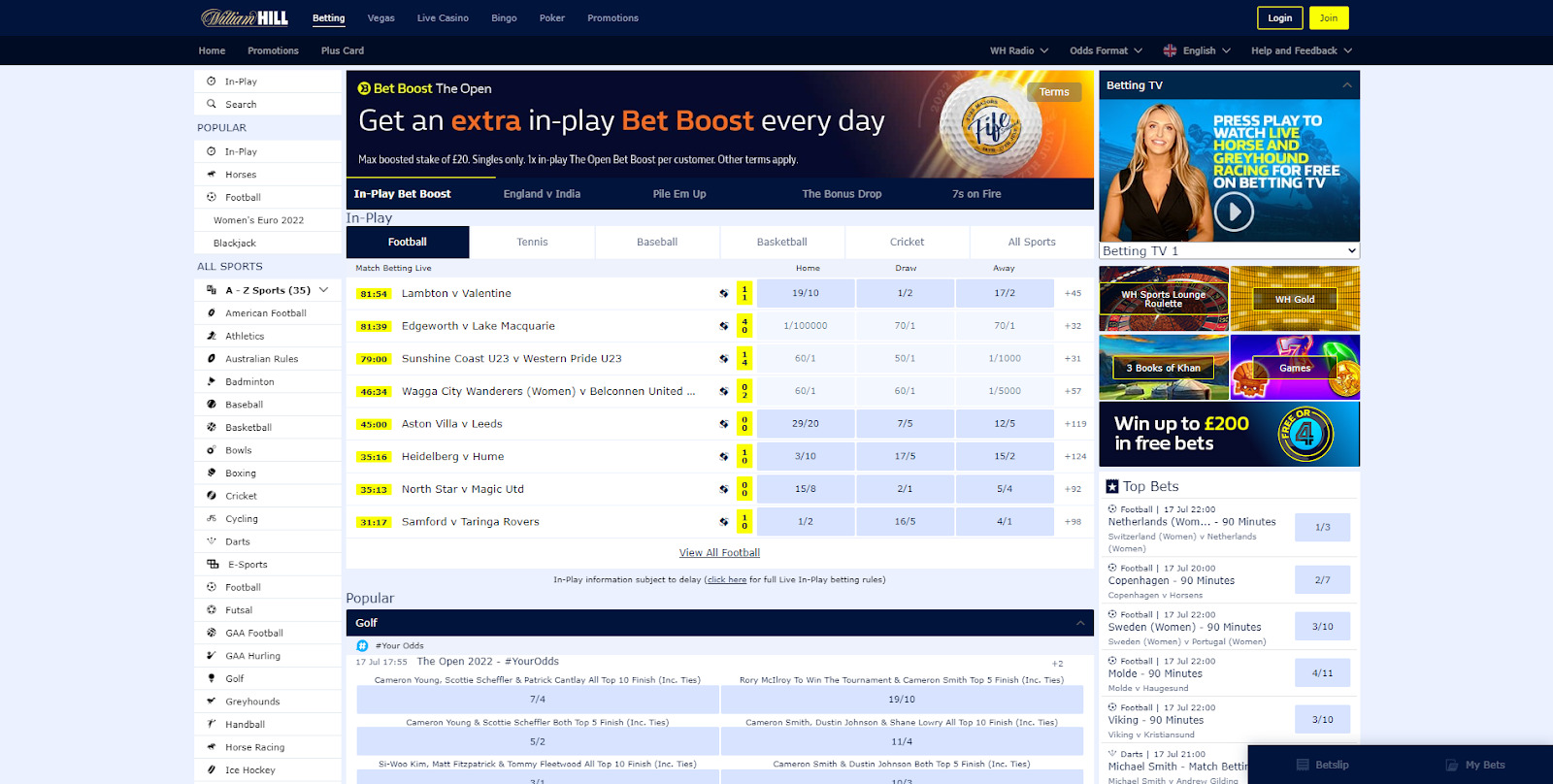Open the English language dropdown
Screen dimensions: 1553x784
pos(1197,50)
